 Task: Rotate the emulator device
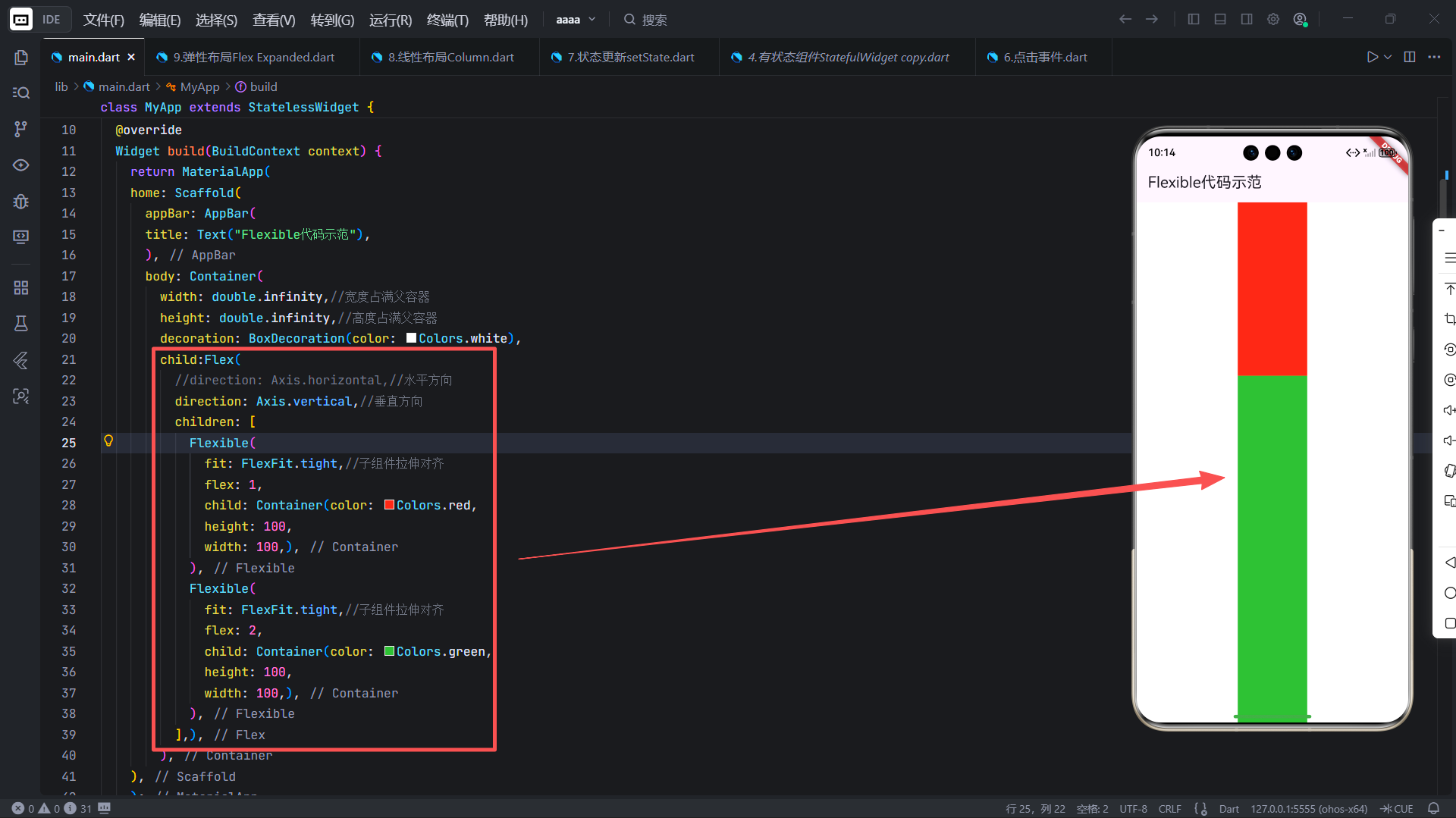1449,471
